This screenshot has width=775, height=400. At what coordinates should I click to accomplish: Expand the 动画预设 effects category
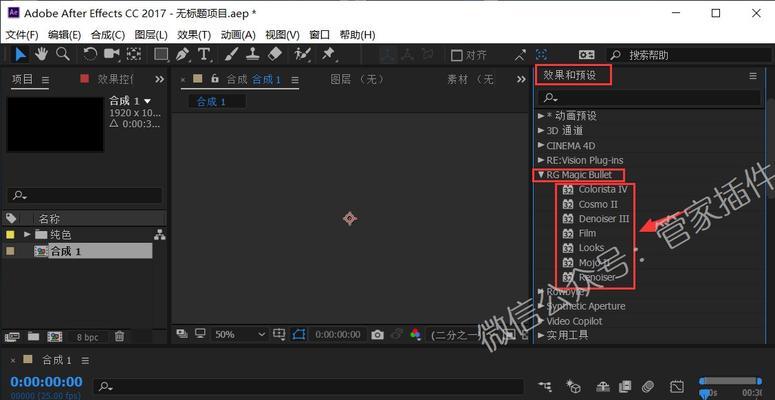pos(541,116)
